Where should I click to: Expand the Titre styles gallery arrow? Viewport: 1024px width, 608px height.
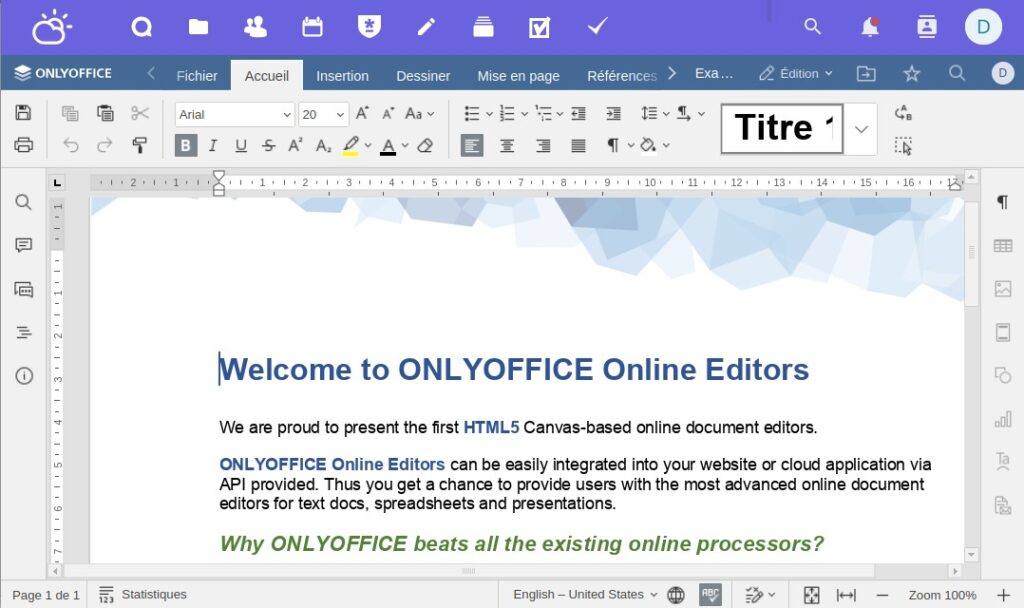pyautogui.click(x=861, y=129)
